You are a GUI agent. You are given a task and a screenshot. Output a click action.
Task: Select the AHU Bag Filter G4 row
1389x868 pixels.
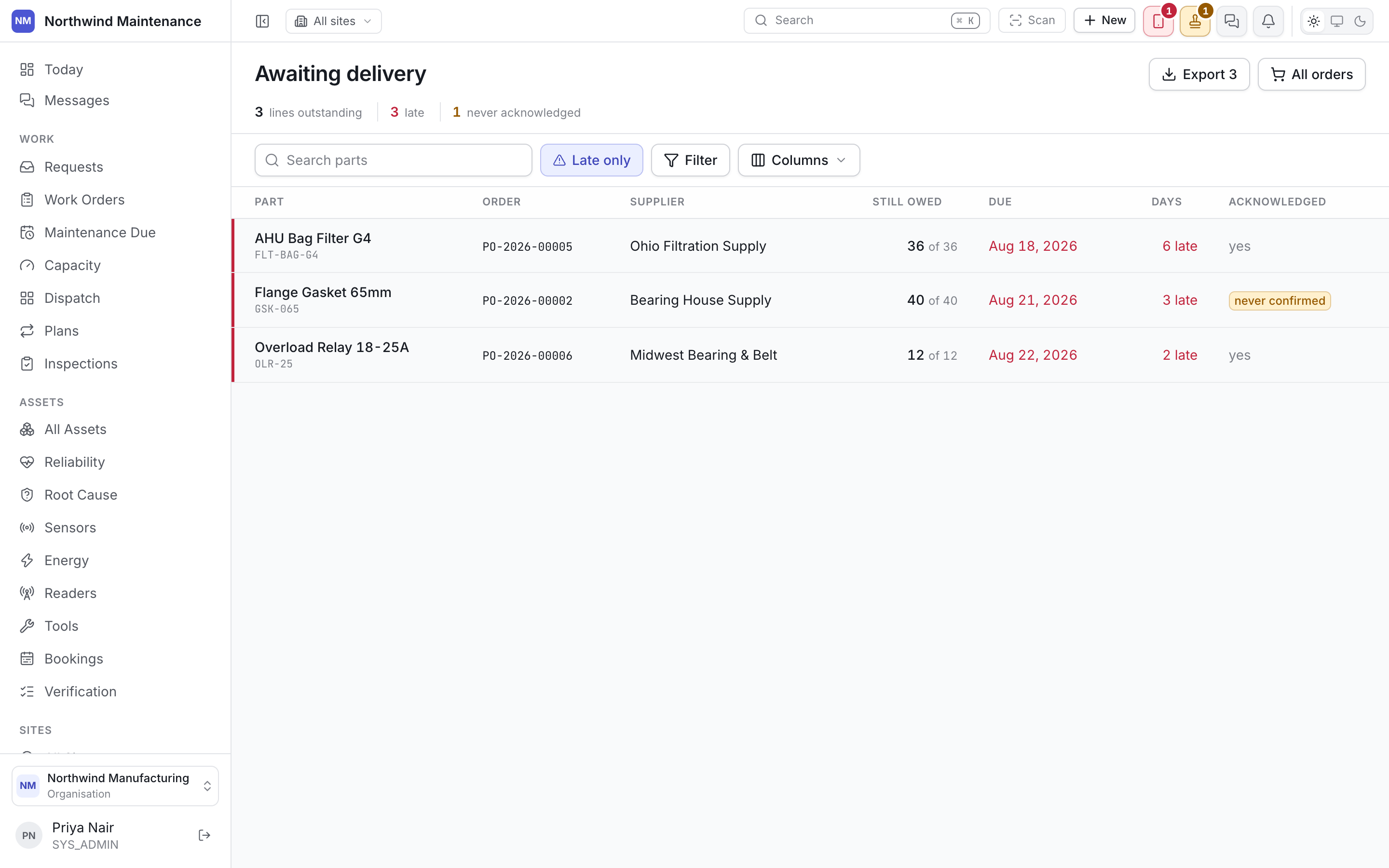tap(810, 246)
